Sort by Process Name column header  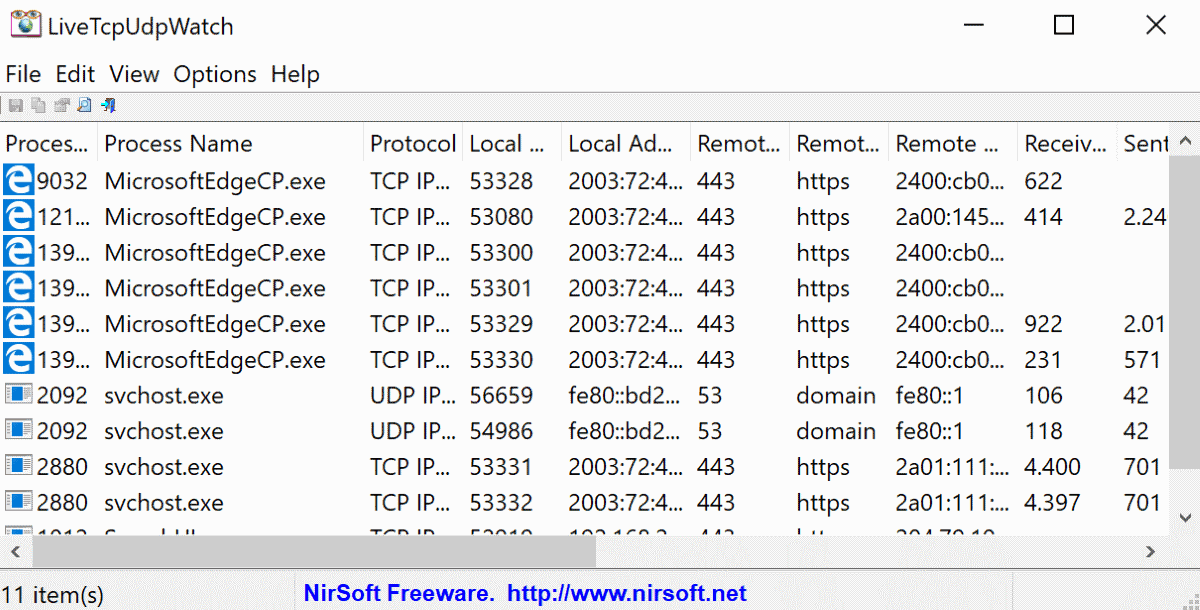point(178,144)
